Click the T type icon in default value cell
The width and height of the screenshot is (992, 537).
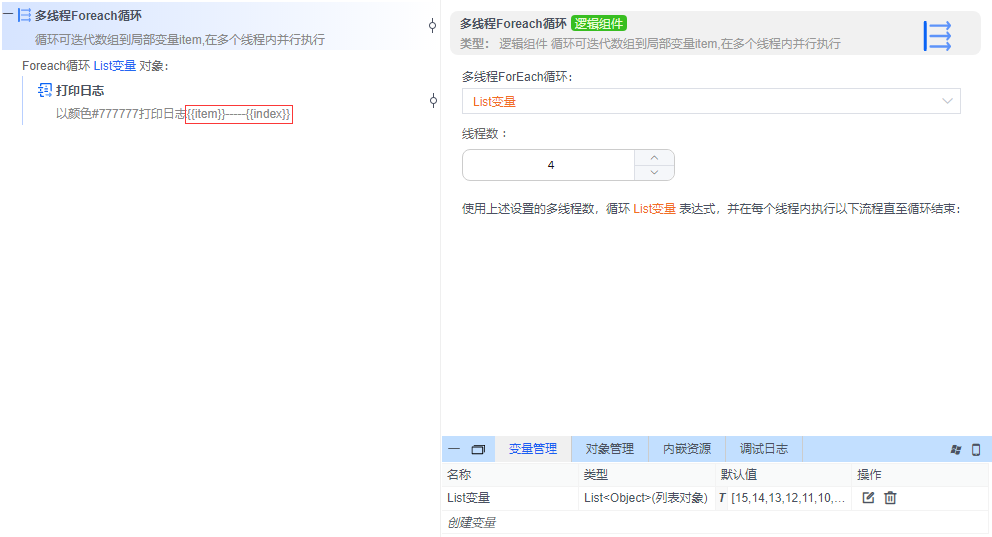722,498
